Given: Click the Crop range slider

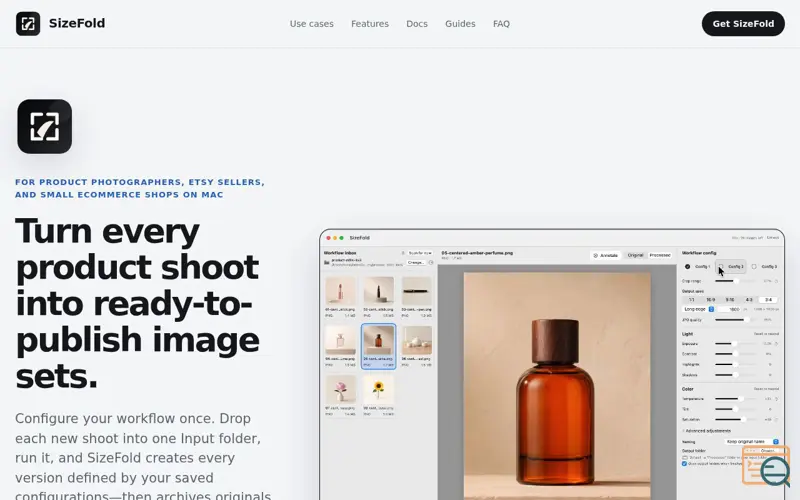Looking at the screenshot, I should [x=735, y=281].
